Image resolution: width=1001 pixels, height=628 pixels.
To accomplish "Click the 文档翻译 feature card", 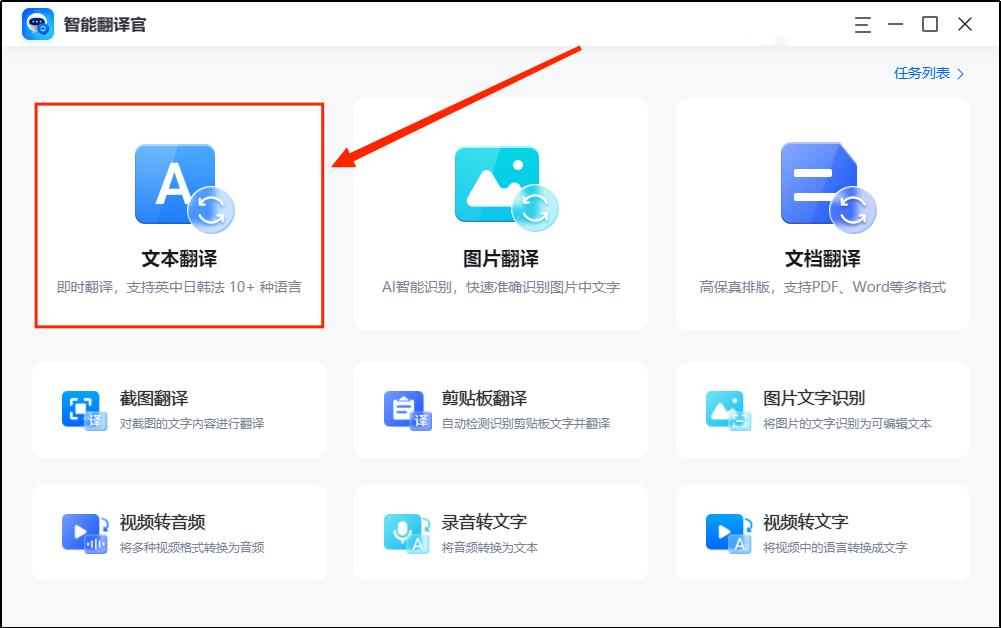I will coord(820,213).
